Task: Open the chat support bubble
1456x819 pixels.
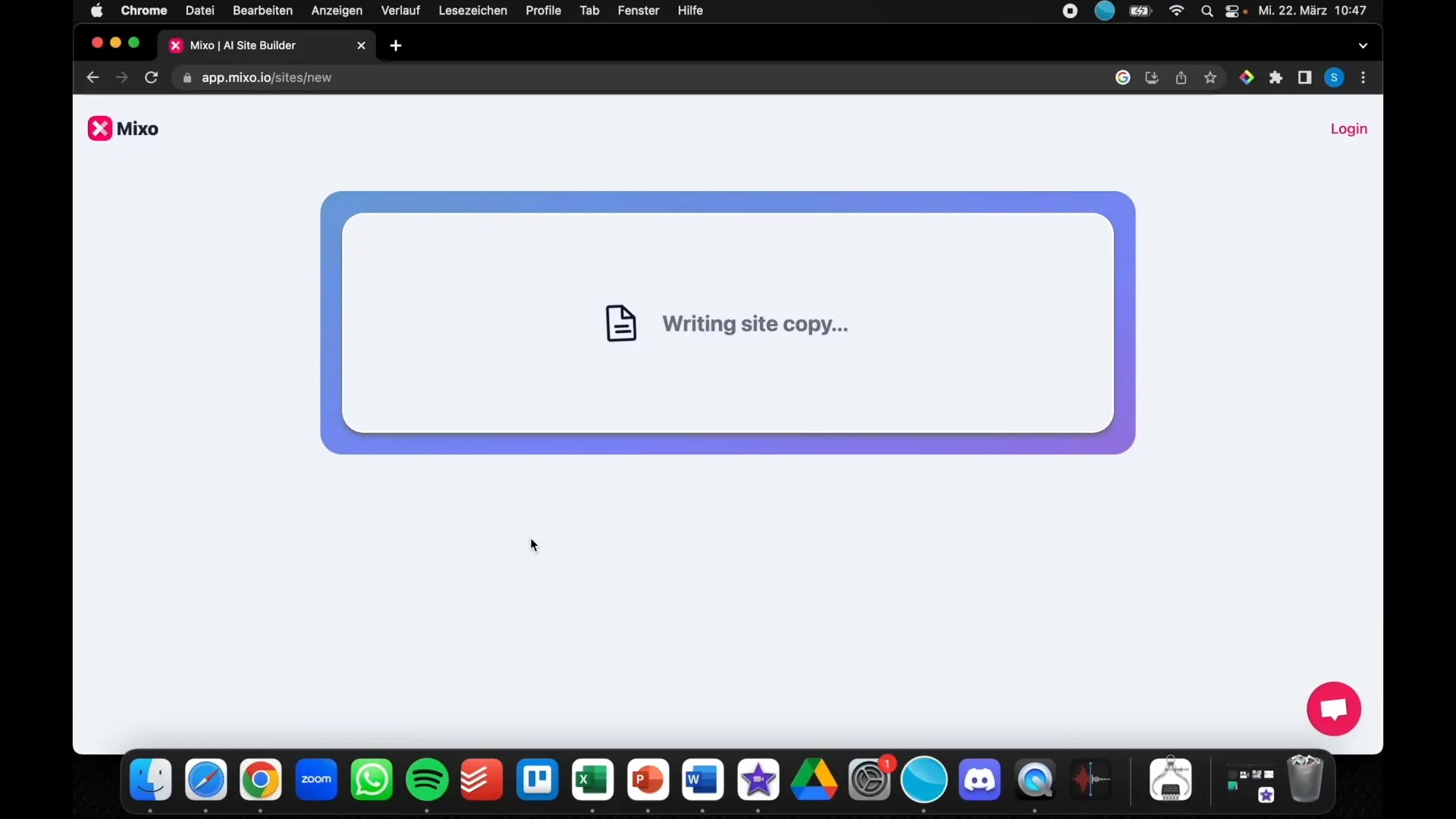Action: [x=1334, y=709]
